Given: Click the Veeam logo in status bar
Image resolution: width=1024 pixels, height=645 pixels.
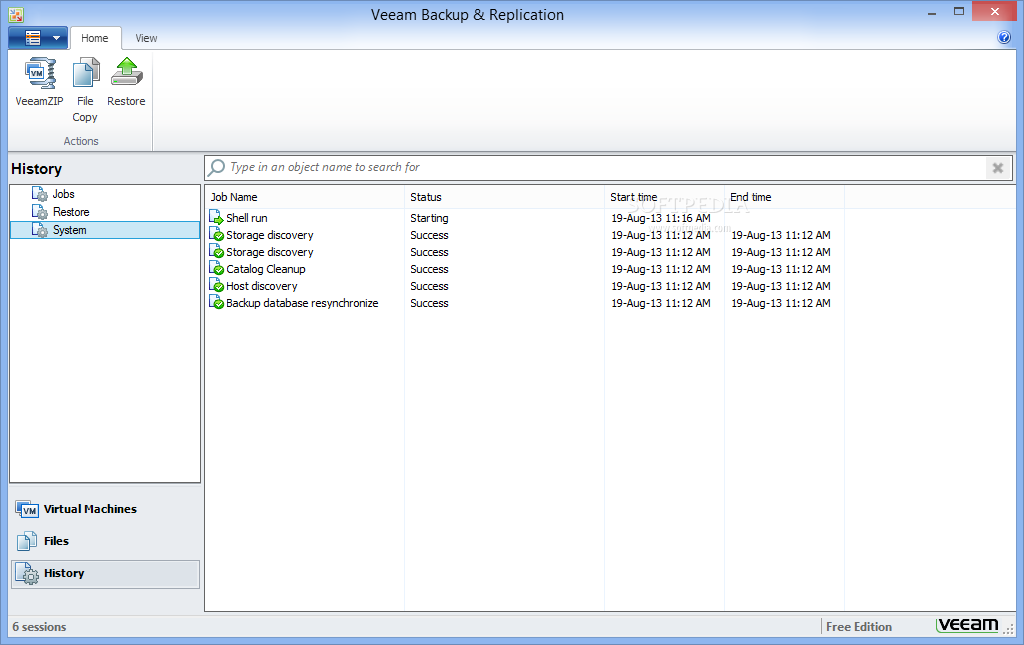Looking at the screenshot, I should (968, 625).
